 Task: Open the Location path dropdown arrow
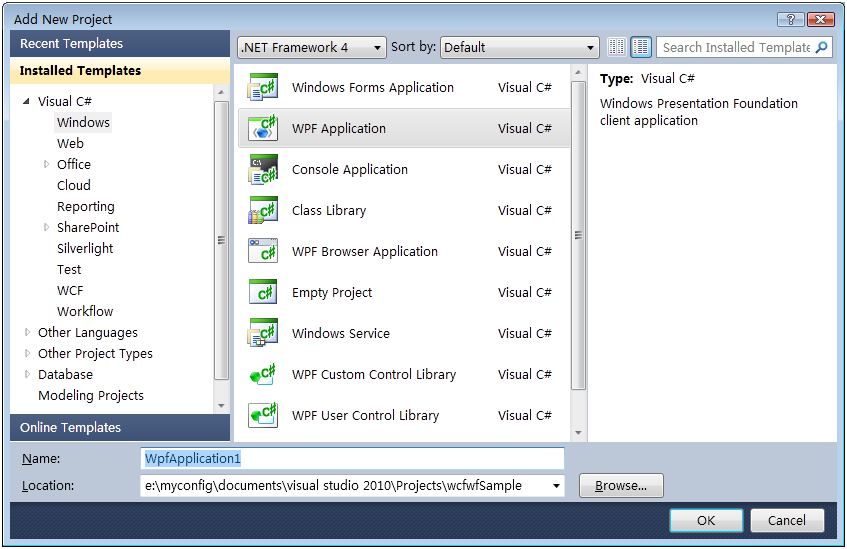(556, 486)
